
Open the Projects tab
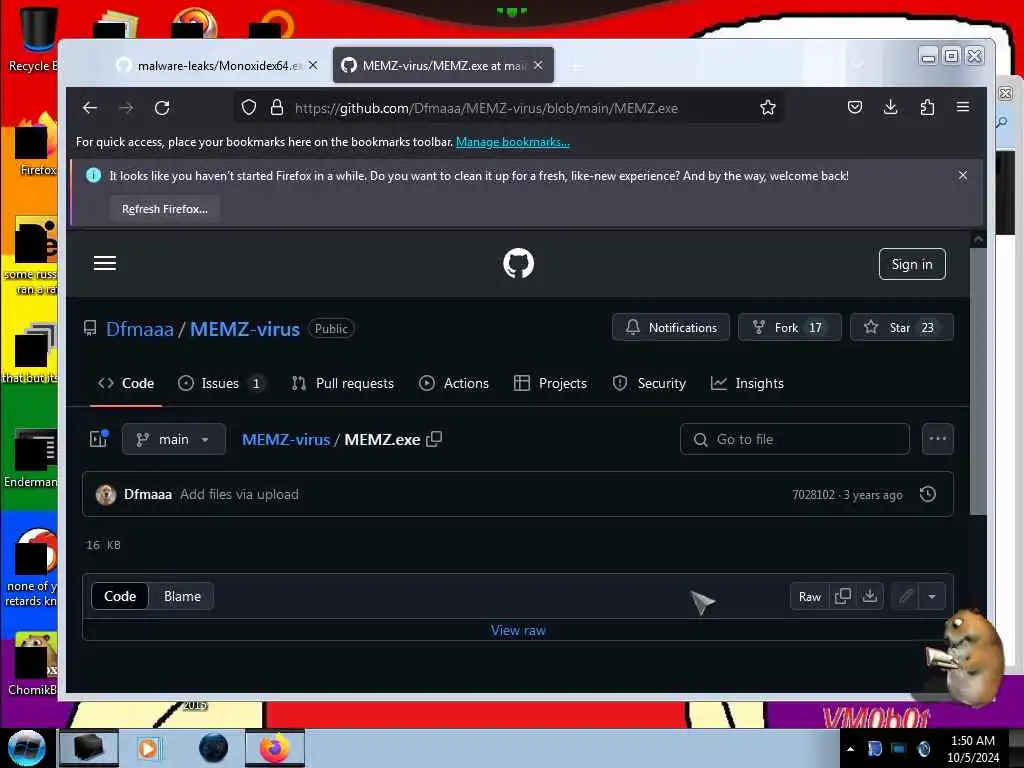(x=551, y=383)
